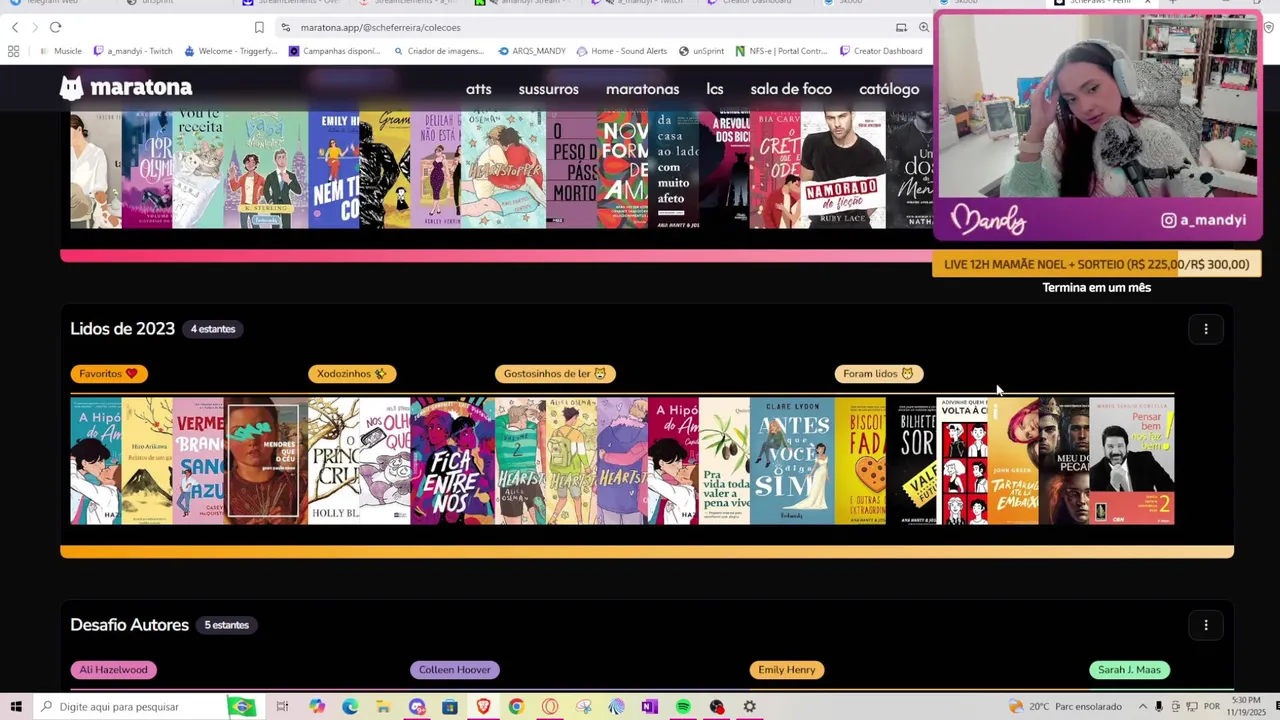Open Brave browser from the taskbar
Viewport: 1280px width, 720px height.
pyautogui.click(x=484, y=707)
